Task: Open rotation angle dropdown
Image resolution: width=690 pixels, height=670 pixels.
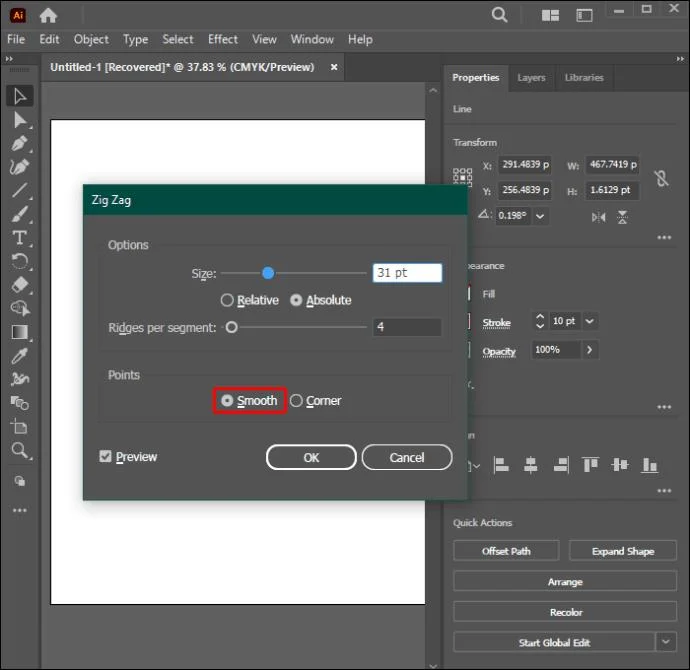Action: pos(540,216)
